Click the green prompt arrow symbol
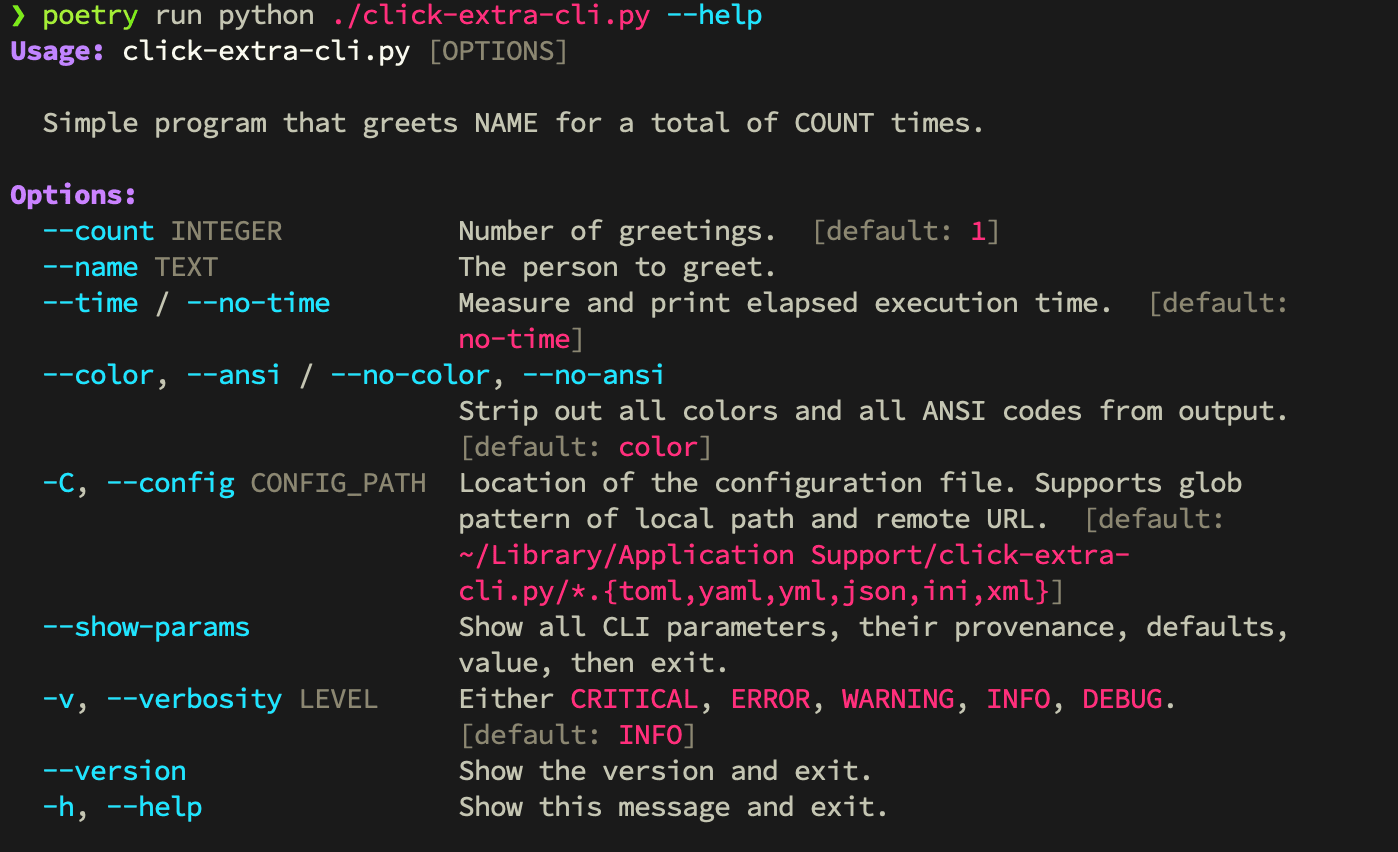The image size is (1398, 852). (18, 16)
